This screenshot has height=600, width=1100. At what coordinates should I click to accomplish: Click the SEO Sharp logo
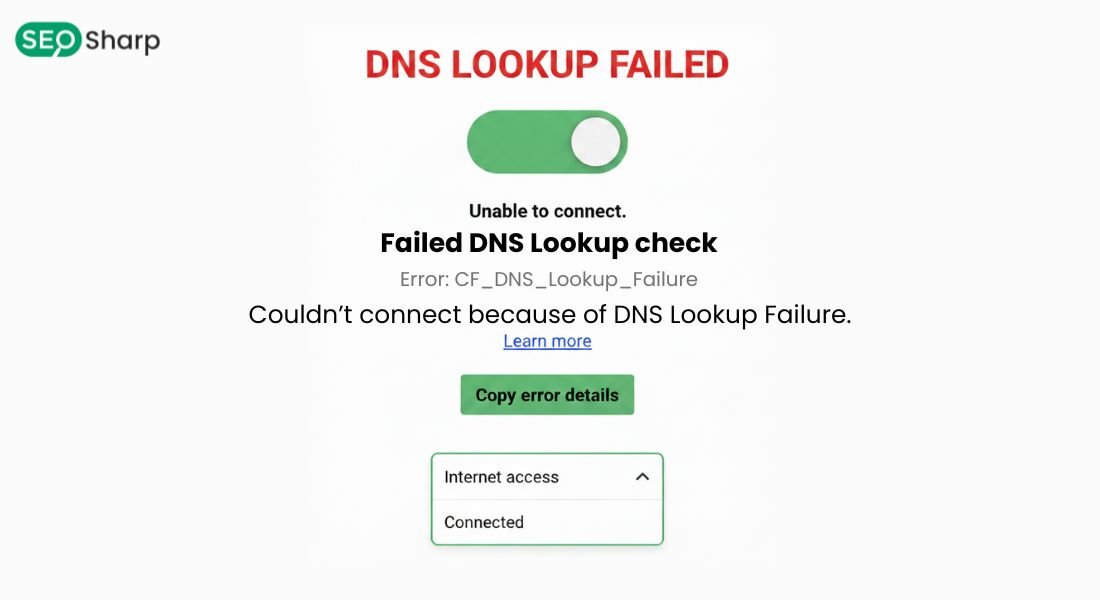point(85,40)
